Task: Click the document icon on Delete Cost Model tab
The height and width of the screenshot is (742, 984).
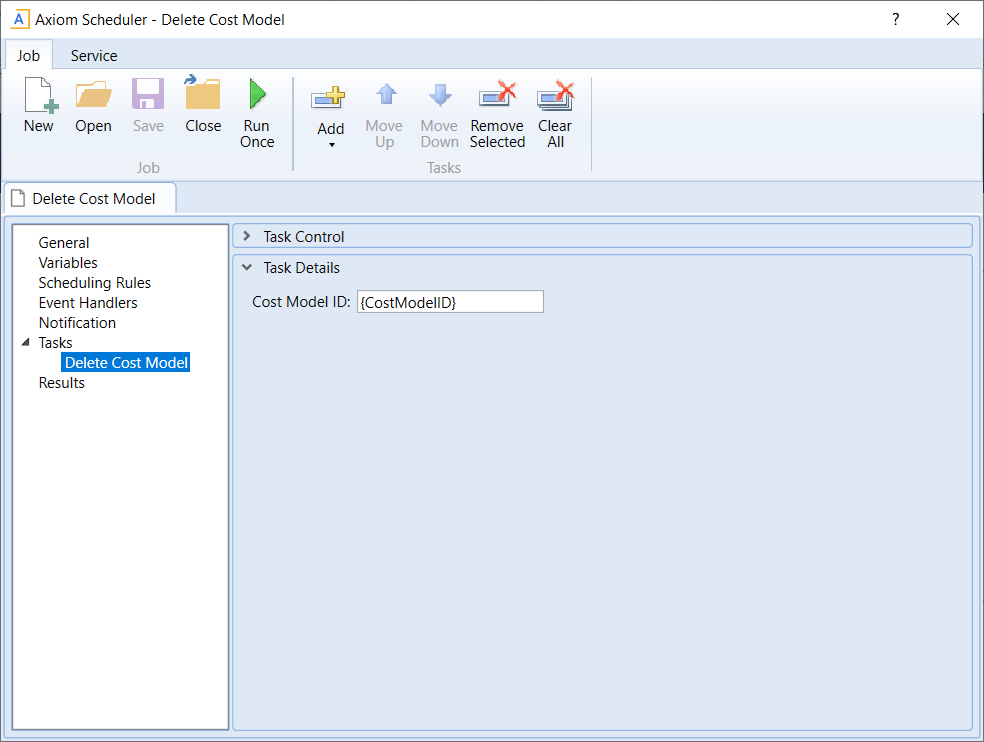Action: [x=18, y=198]
